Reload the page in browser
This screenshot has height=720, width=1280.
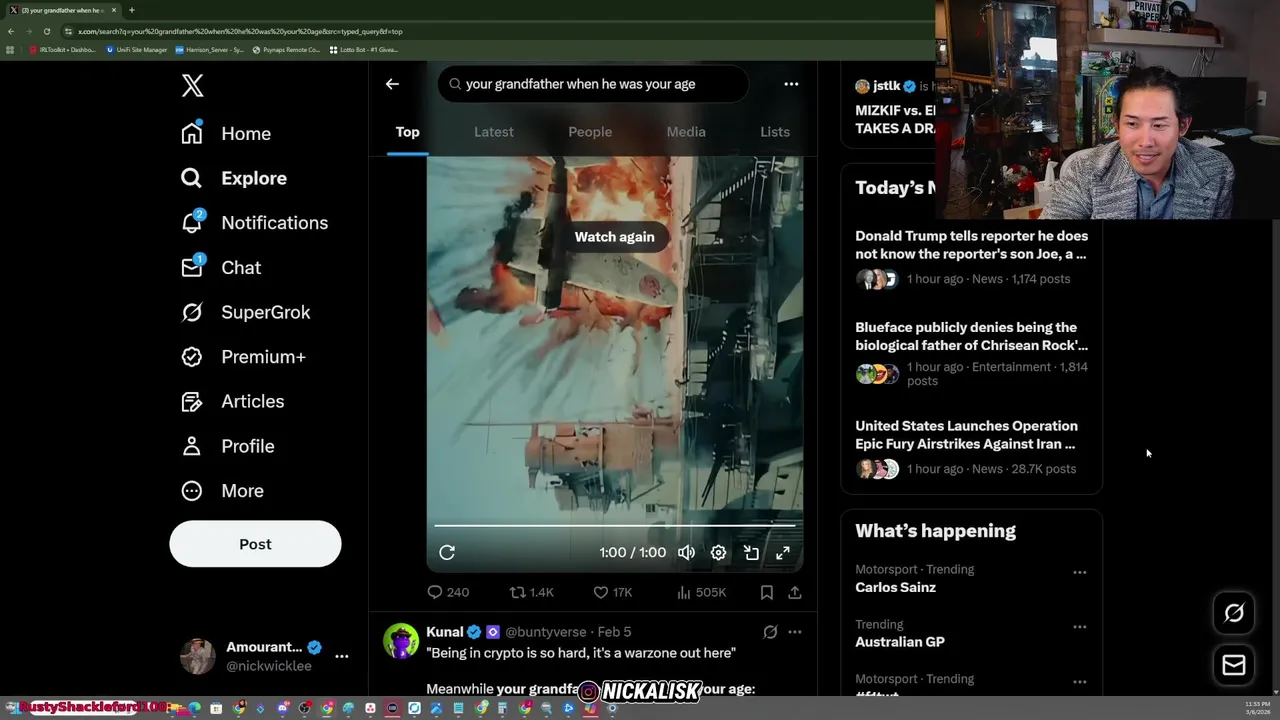pos(46,31)
